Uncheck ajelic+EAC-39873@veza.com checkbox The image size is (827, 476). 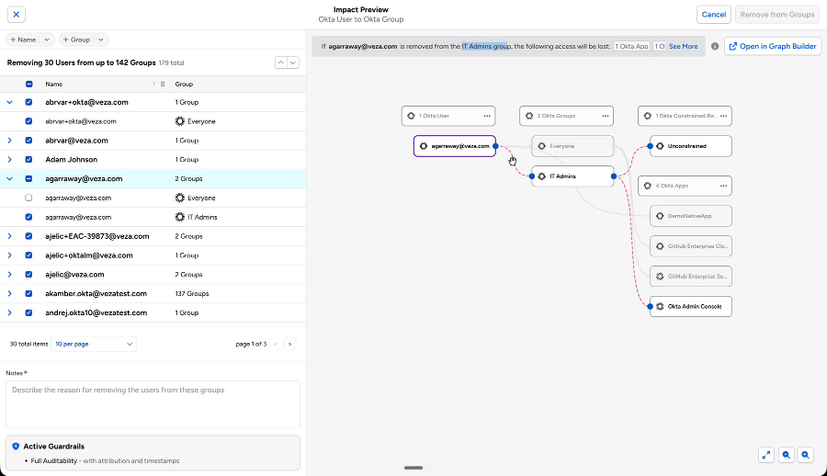(29, 236)
